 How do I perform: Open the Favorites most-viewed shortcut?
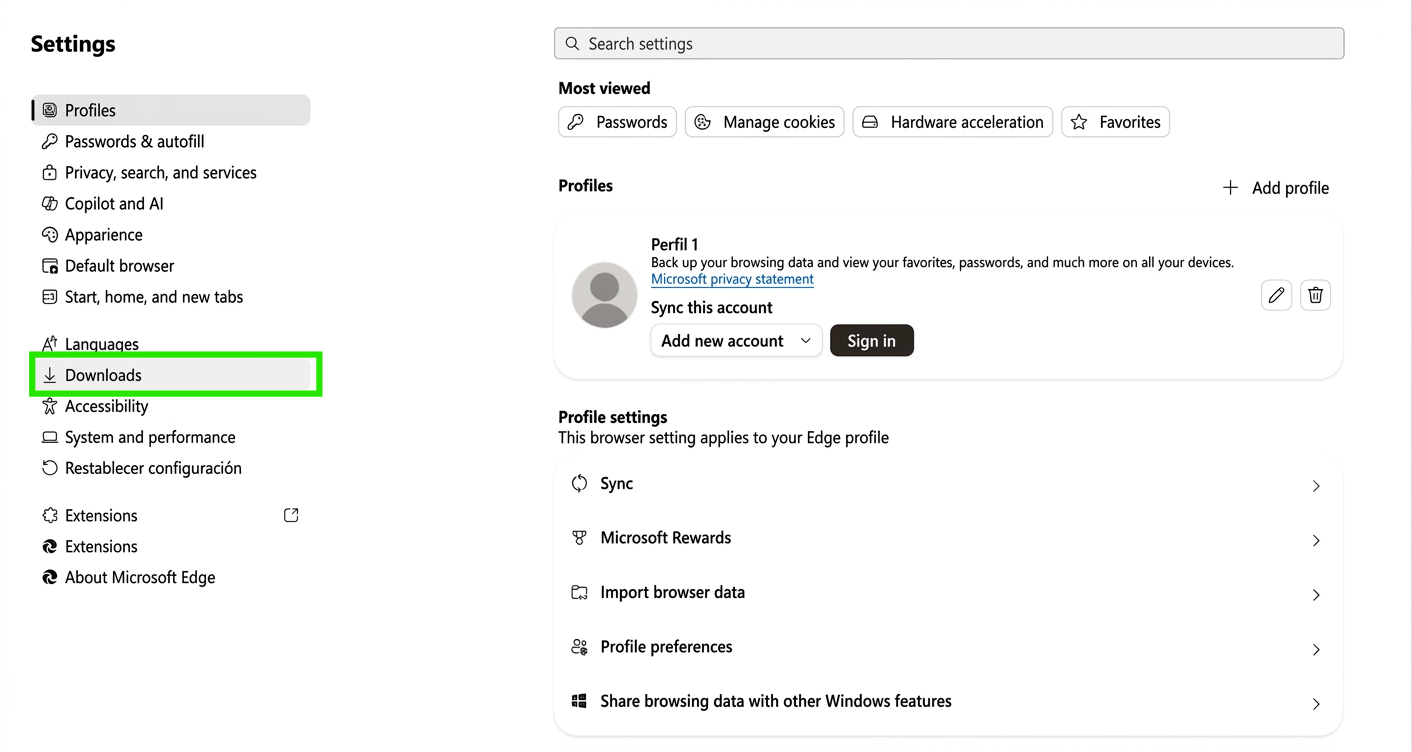[x=1116, y=122]
